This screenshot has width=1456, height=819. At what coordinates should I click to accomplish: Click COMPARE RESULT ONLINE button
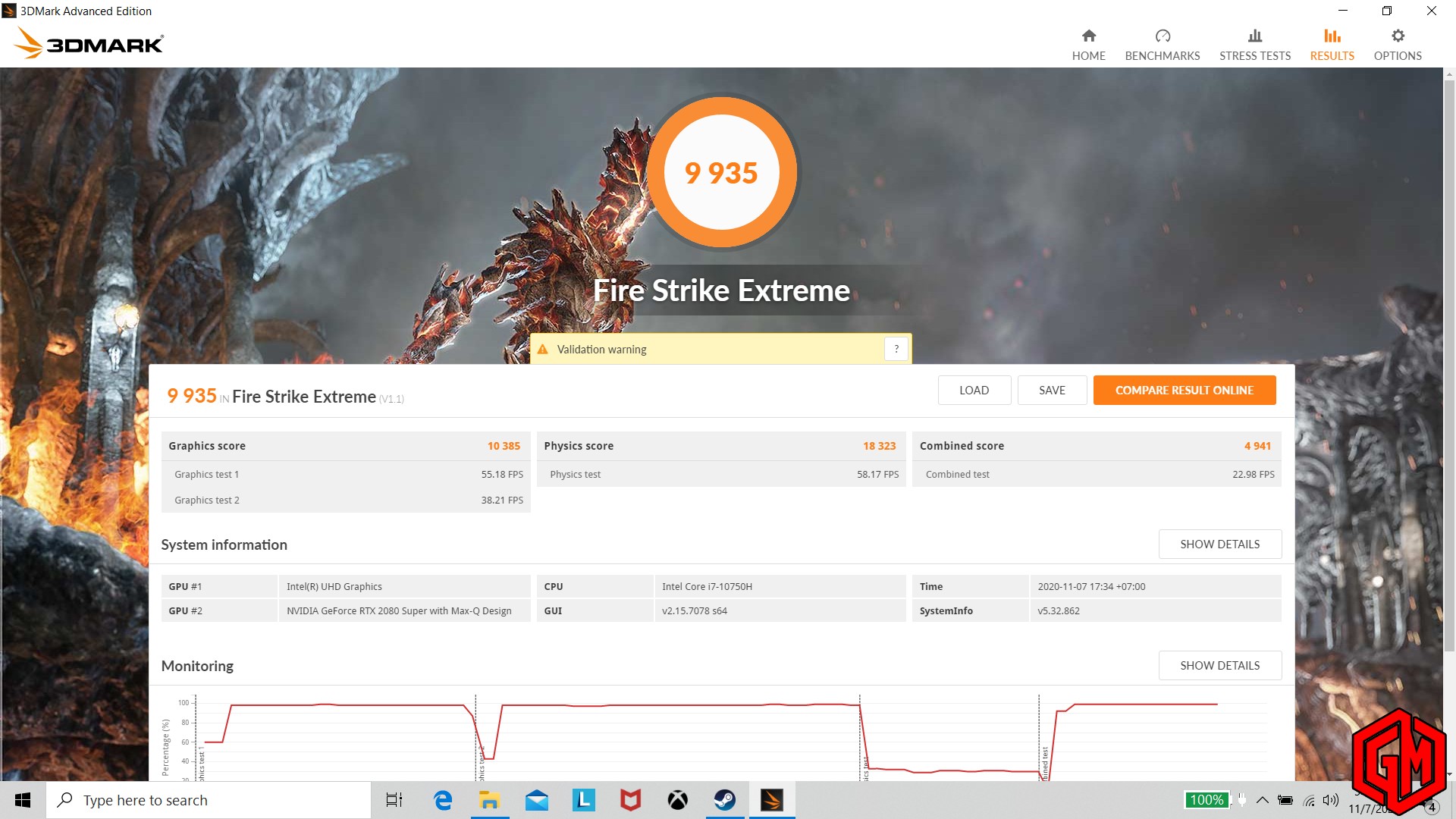pos(1184,390)
